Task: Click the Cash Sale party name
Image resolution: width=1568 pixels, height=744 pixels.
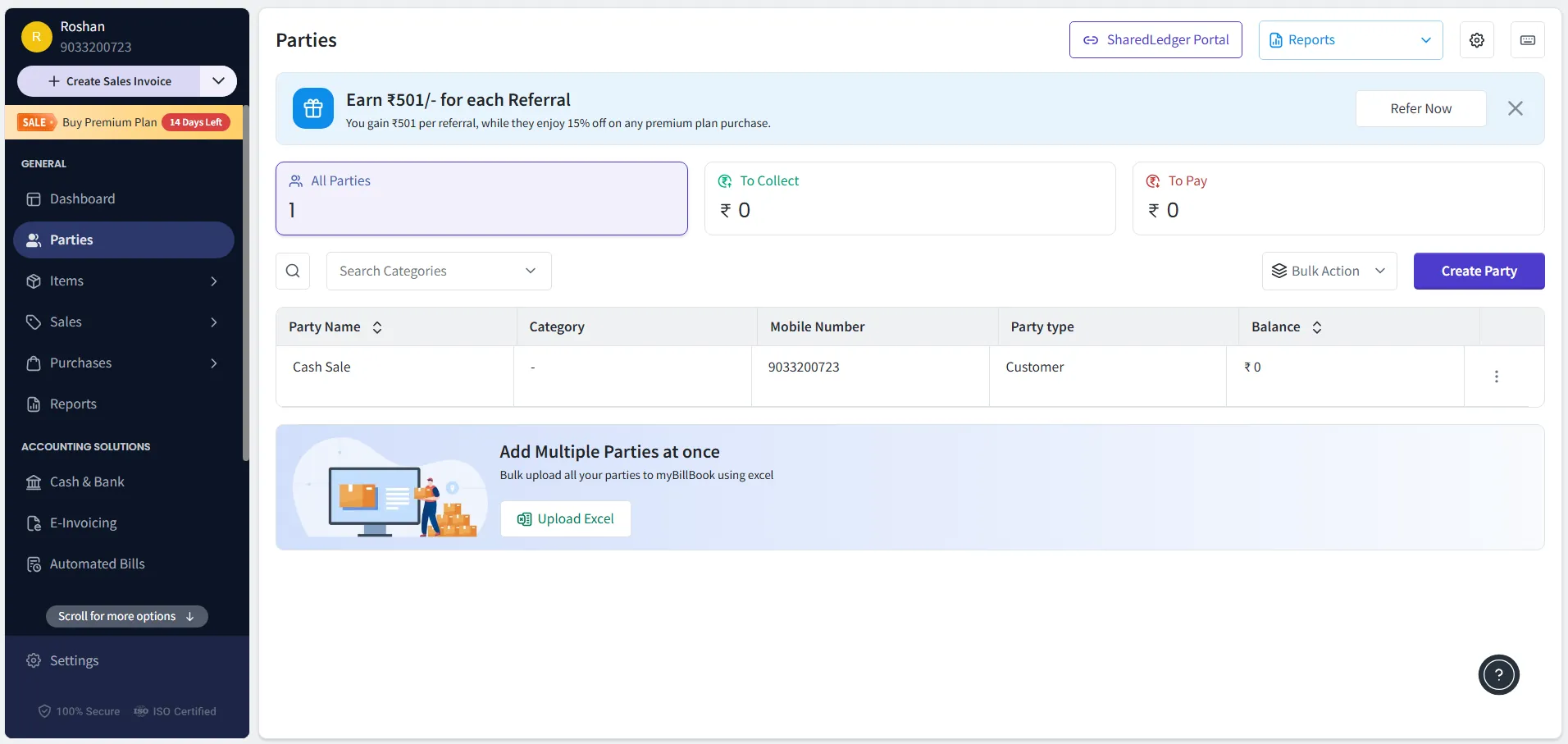Action: click(321, 367)
